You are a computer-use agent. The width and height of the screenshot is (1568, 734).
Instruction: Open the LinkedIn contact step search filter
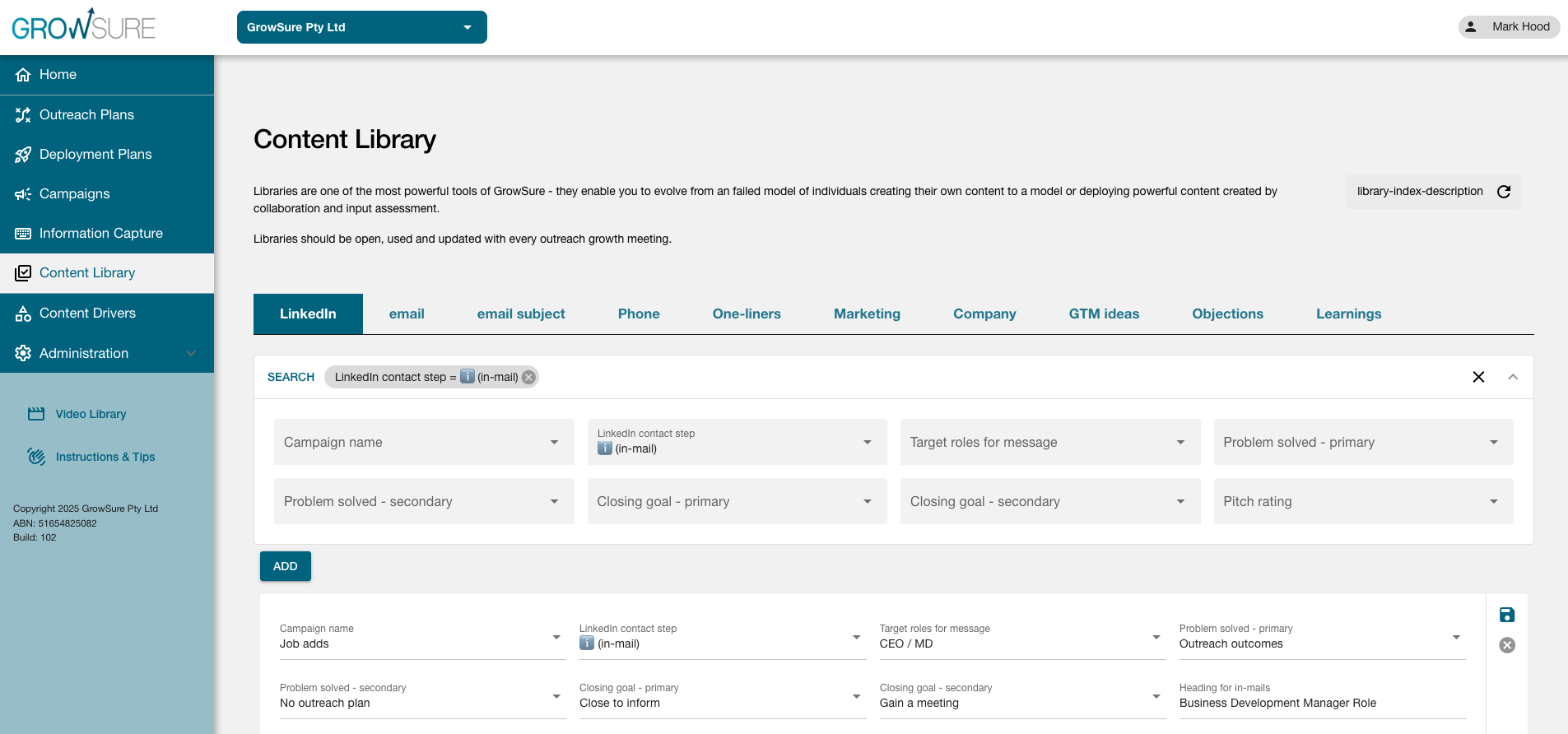[x=737, y=442]
